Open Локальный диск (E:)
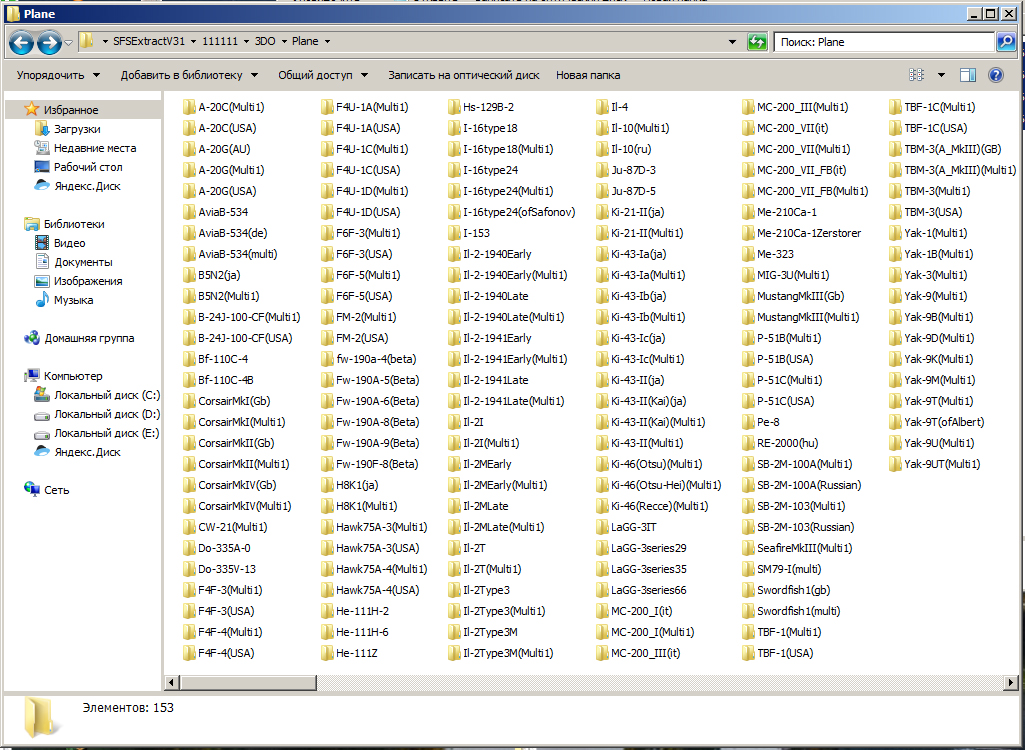The height and width of the screenshot is (750, 1025). coord(107,433)
